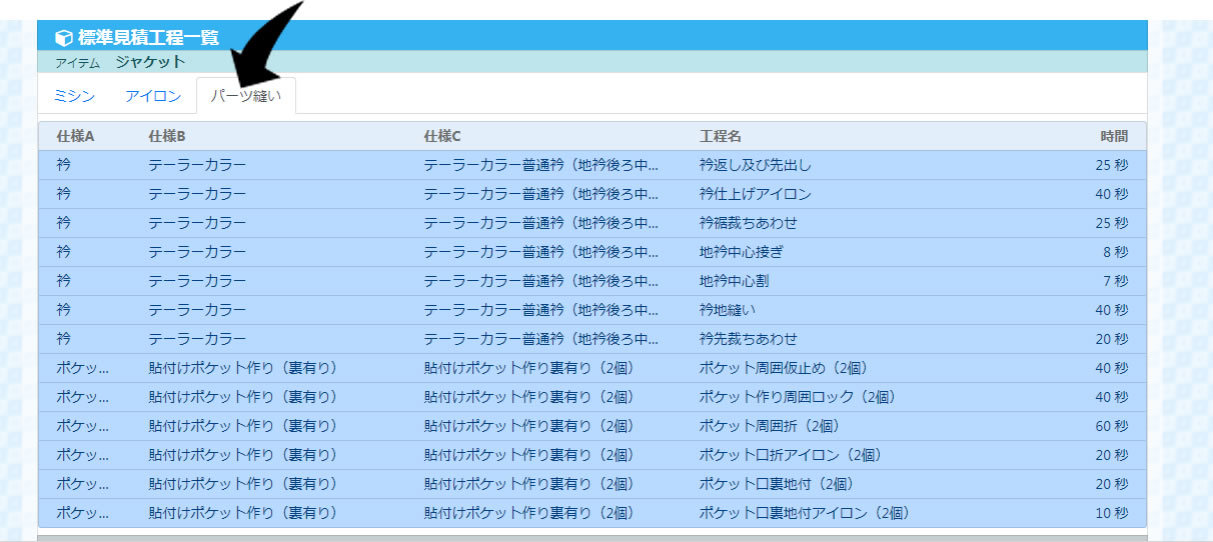
Task: Select the ポケット周囲仮止め（2個） row
Action: (x=782, y=368)
